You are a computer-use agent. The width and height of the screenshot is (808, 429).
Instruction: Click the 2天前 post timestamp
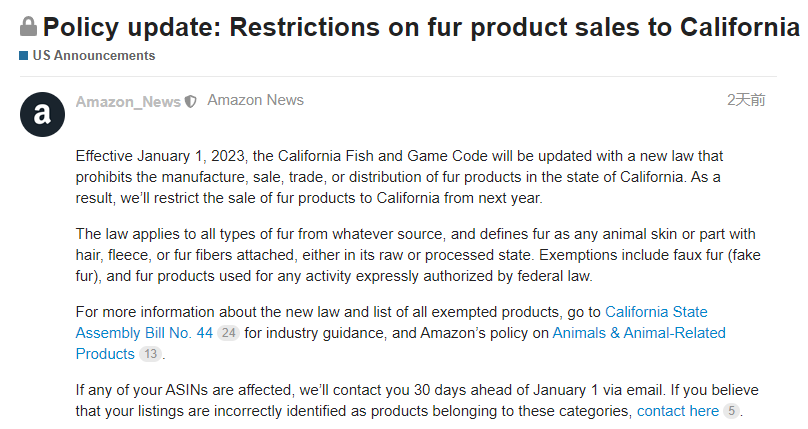coord(746,100)
